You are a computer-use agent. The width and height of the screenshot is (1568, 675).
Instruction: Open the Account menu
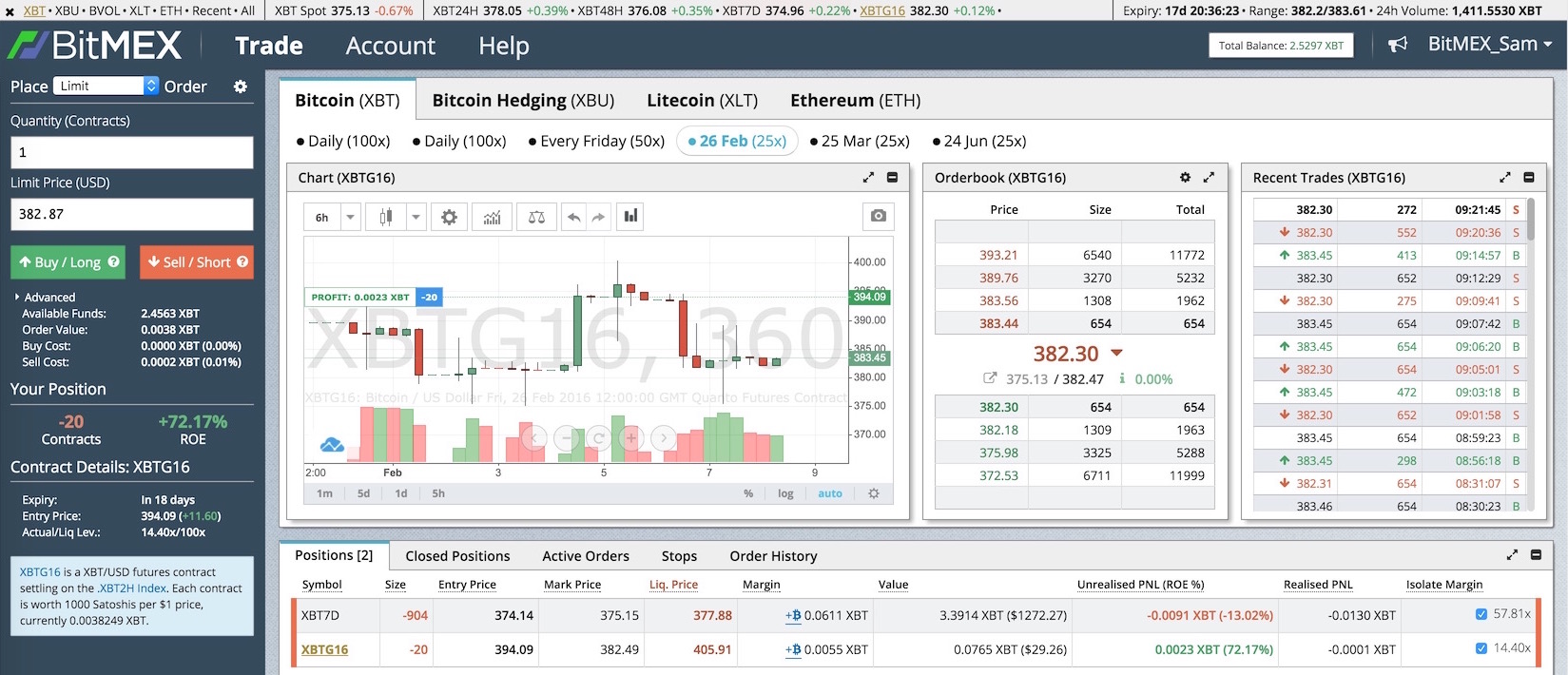click(x=391, y=46)
